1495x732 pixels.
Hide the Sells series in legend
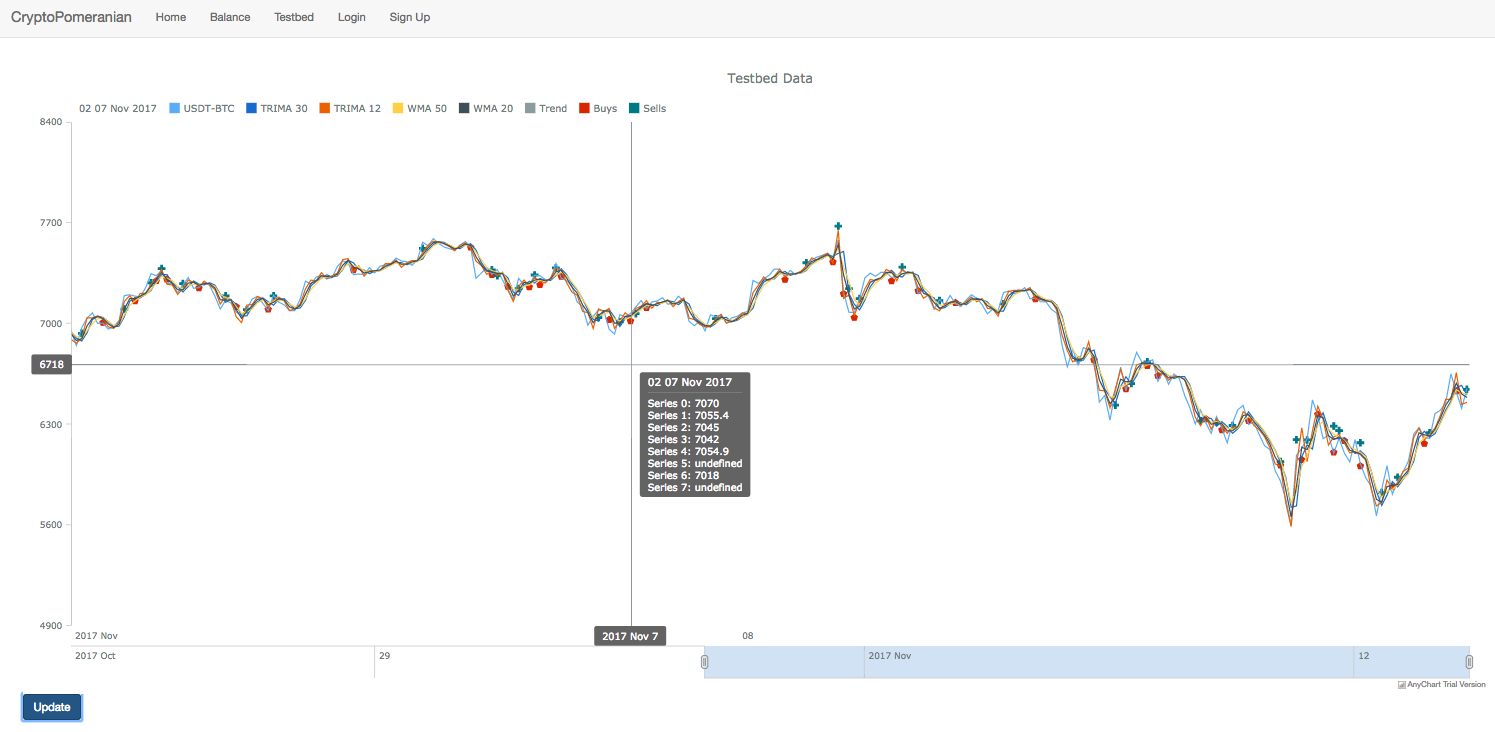click(648, 108)
